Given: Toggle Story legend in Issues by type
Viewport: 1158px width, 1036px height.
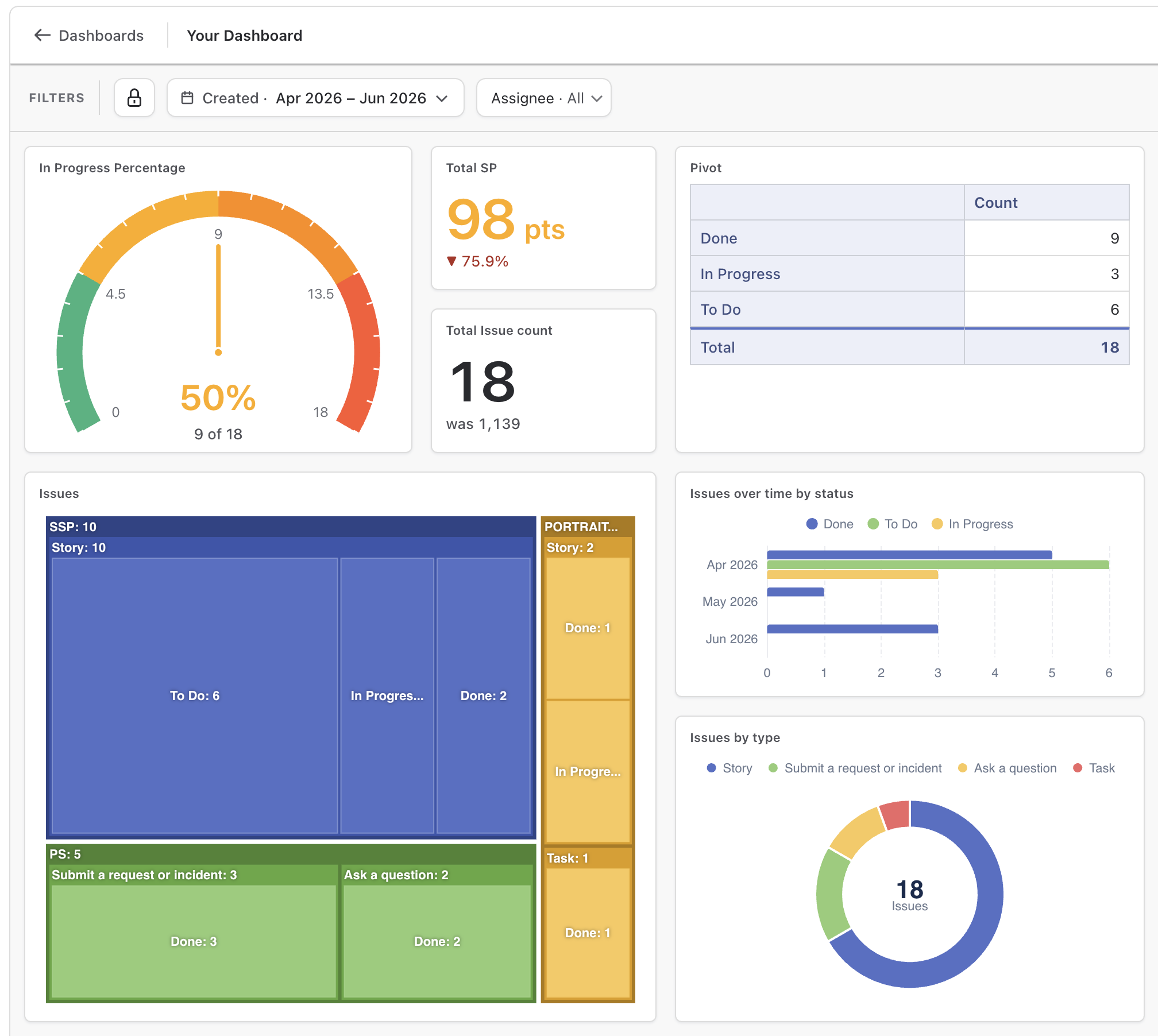Looking at the screenshot, I should tap(729, 768).
